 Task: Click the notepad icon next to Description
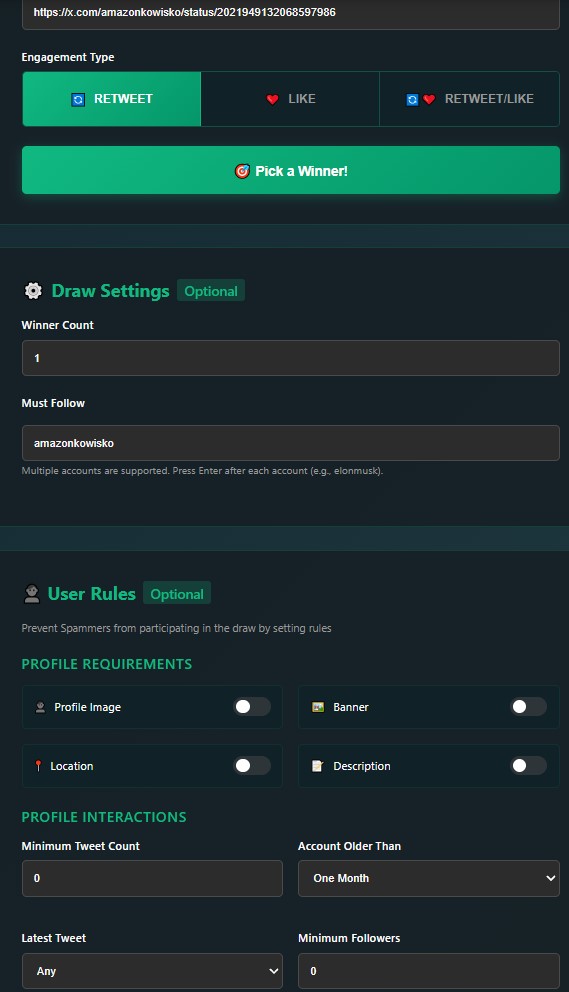[x=318, y=766]
